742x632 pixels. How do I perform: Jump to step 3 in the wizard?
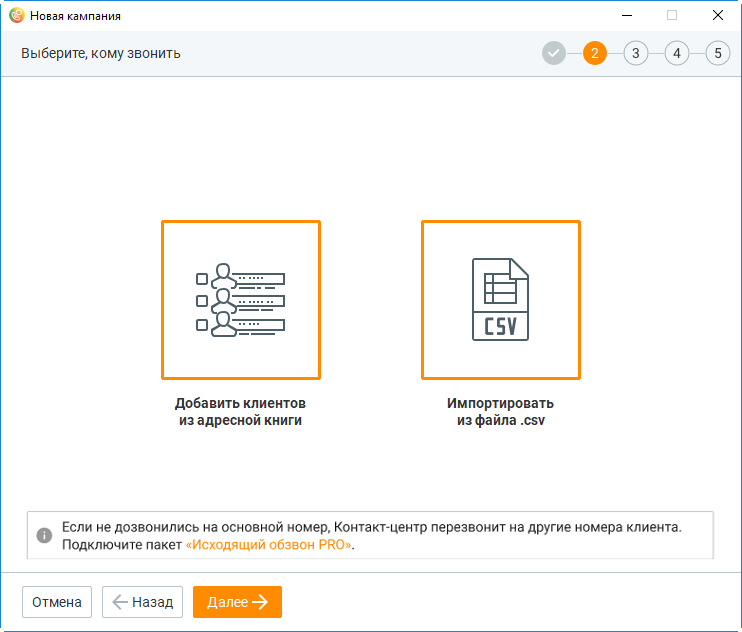[636, 53]
